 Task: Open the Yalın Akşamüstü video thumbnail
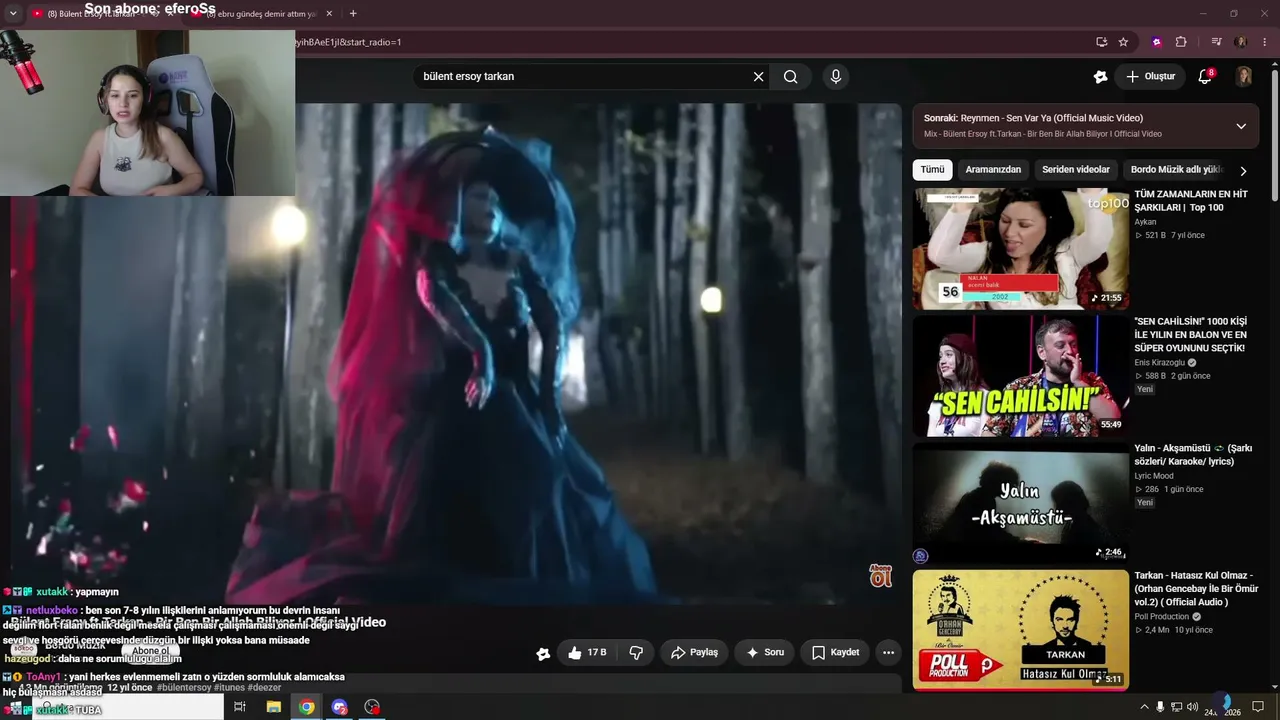[x=1020, y=503]
